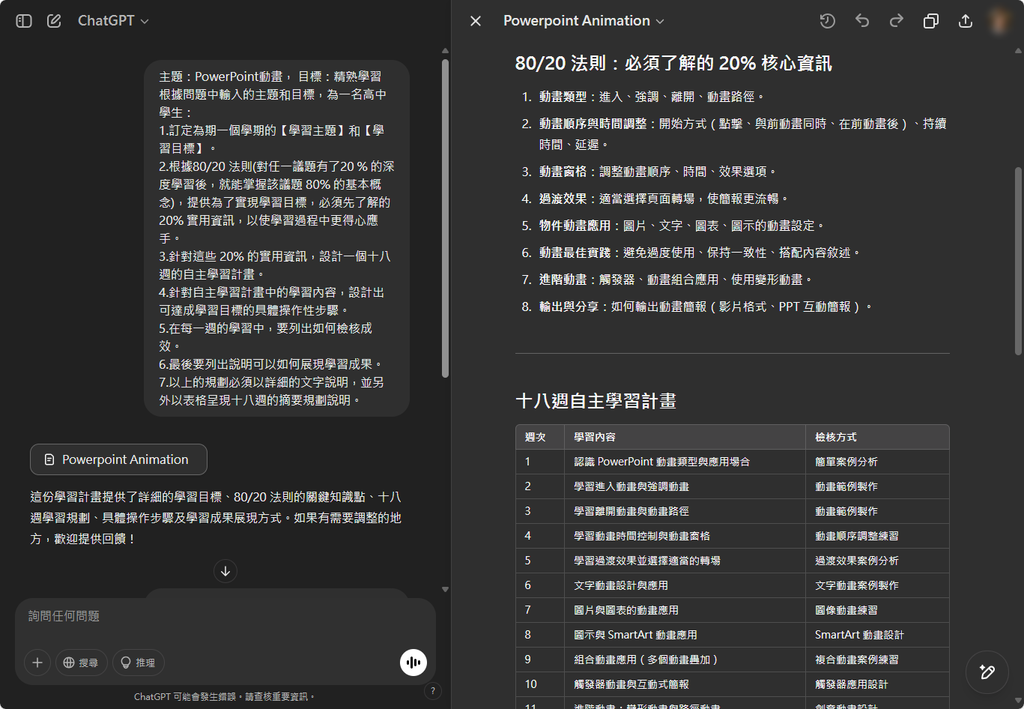
Task: Click the list item 動畫類型
Action: [652, 97]
